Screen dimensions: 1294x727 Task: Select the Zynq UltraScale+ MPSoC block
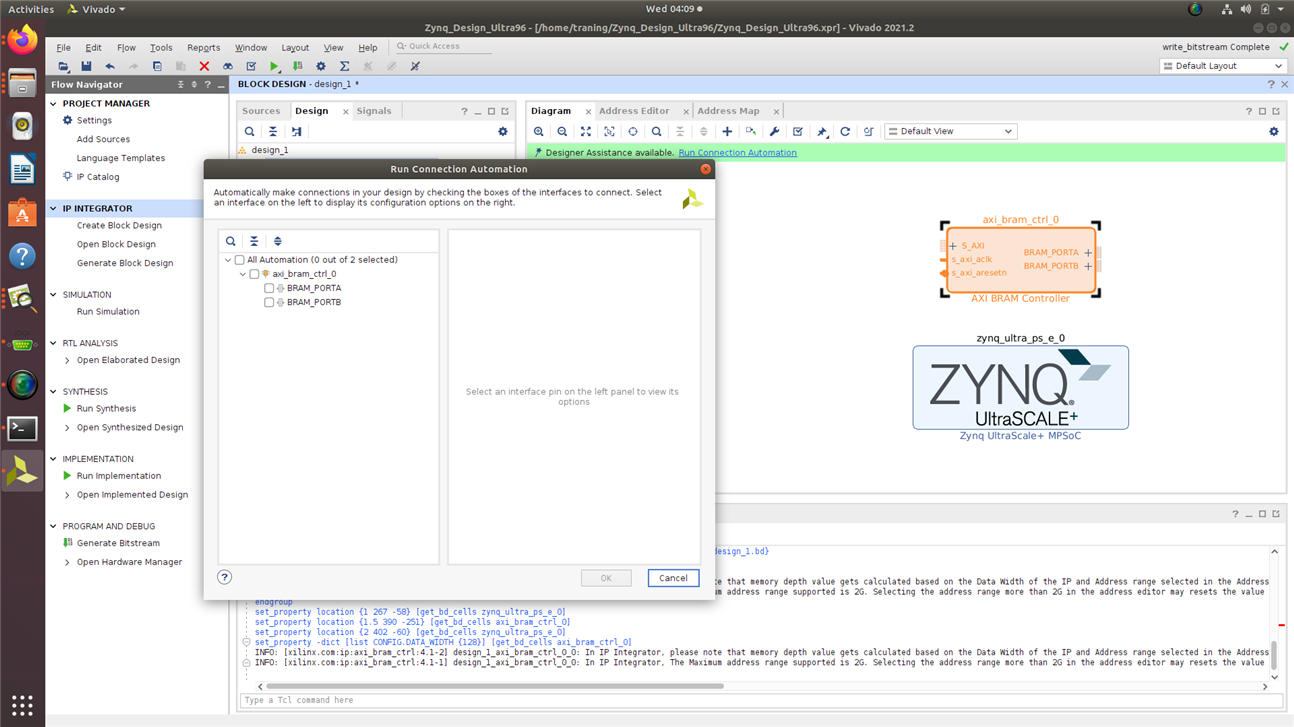(x=1020, y=388)
